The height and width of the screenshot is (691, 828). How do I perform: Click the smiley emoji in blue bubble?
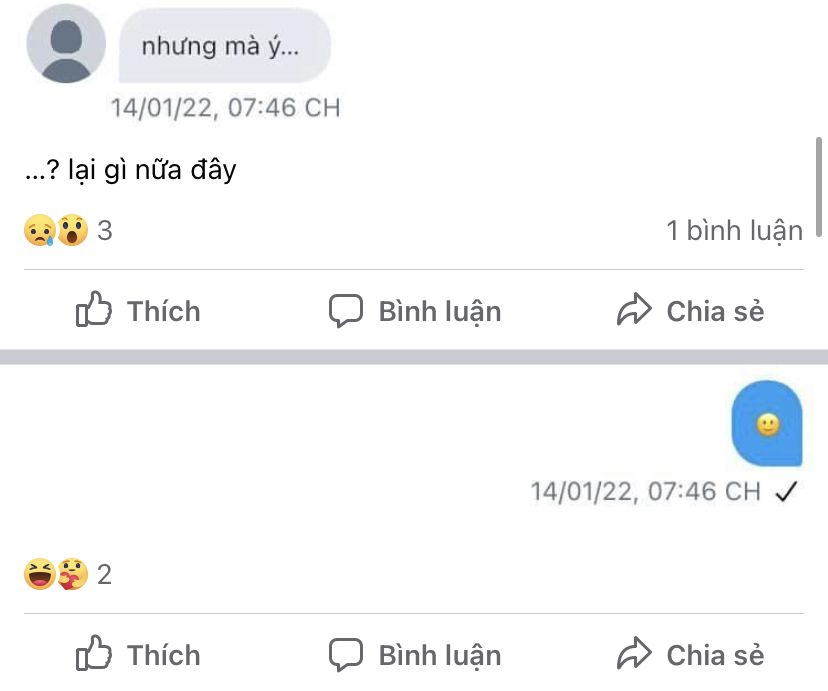(x=767, y=426)
